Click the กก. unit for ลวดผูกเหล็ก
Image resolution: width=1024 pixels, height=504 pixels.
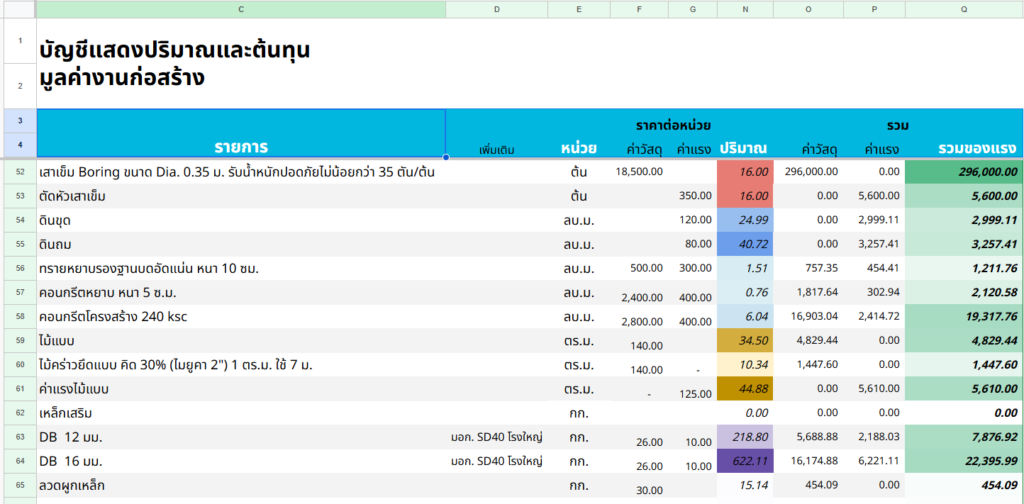pyautogui.click(x=579, y=486)
